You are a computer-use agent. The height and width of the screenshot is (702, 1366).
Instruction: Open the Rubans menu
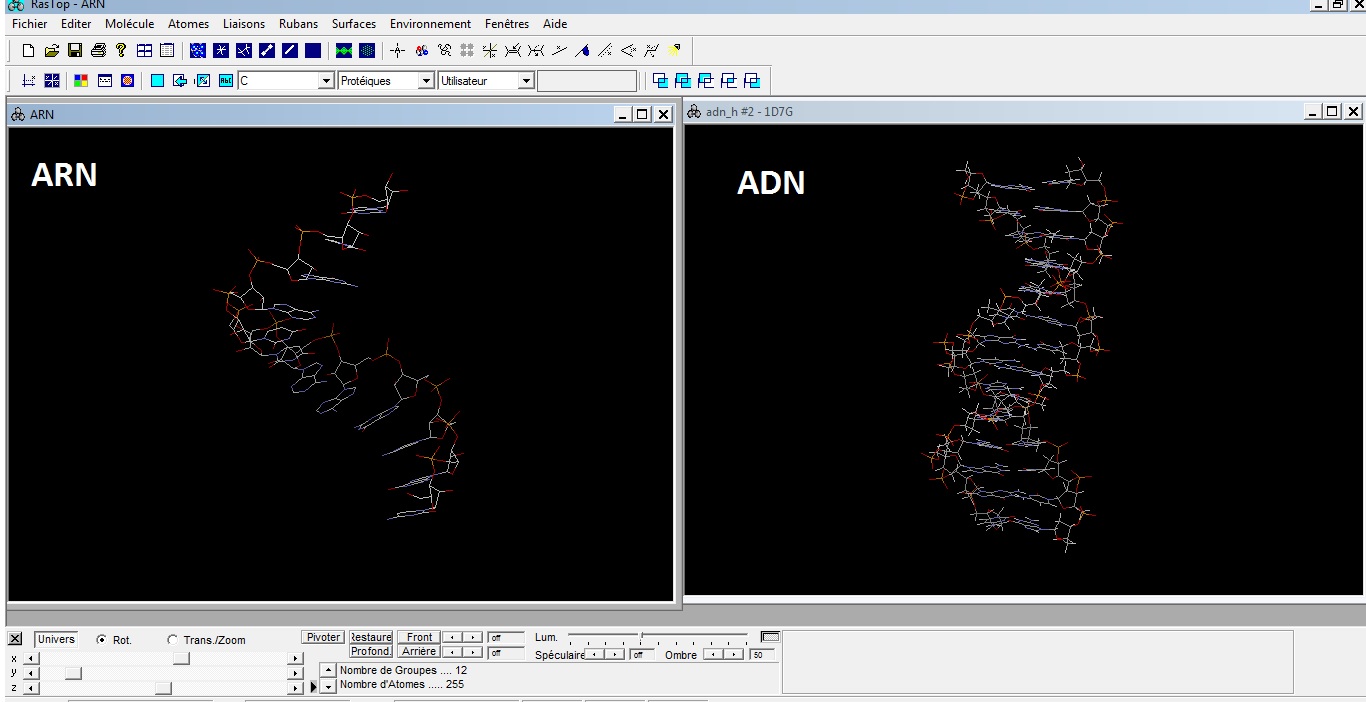pos(298,24)
